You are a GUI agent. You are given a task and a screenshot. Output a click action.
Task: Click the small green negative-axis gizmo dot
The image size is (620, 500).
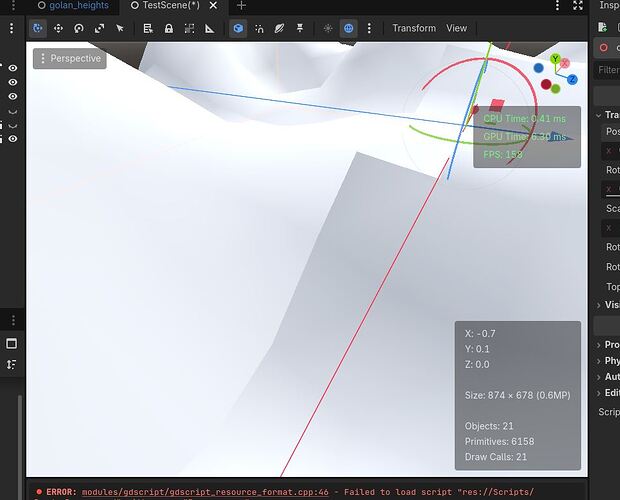[x=556, y=89]
